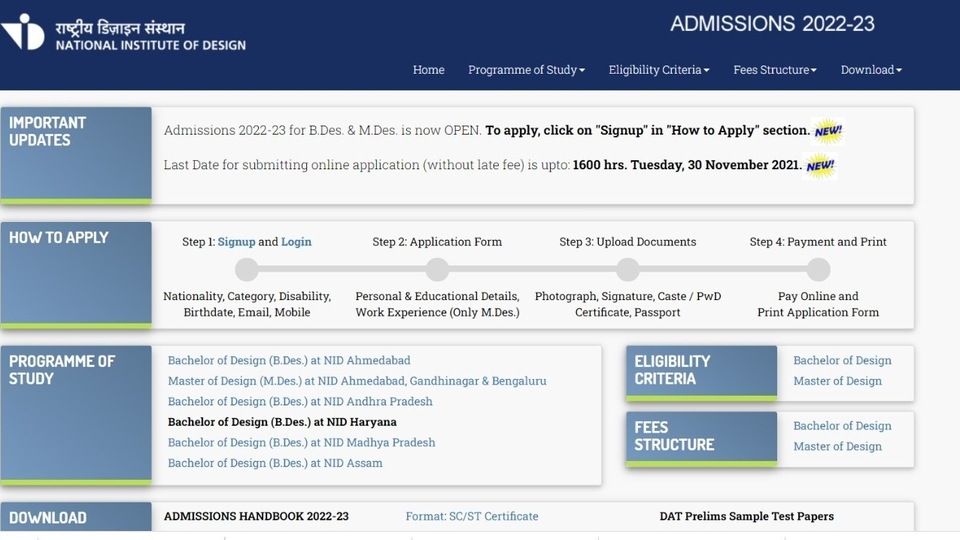Expand the Programme of Study dropdown
The image size is (960, 540).
(527, 70)
